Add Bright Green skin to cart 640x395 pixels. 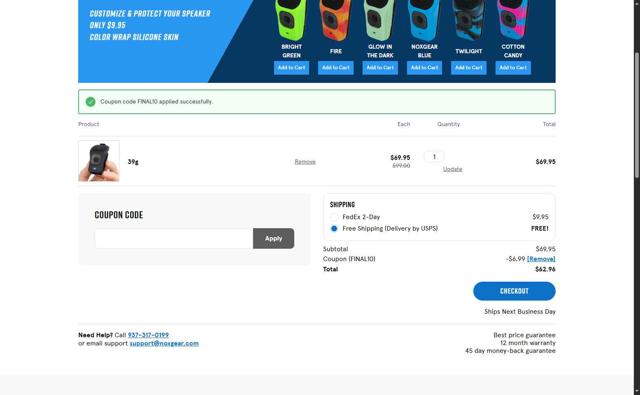[291, 68]
